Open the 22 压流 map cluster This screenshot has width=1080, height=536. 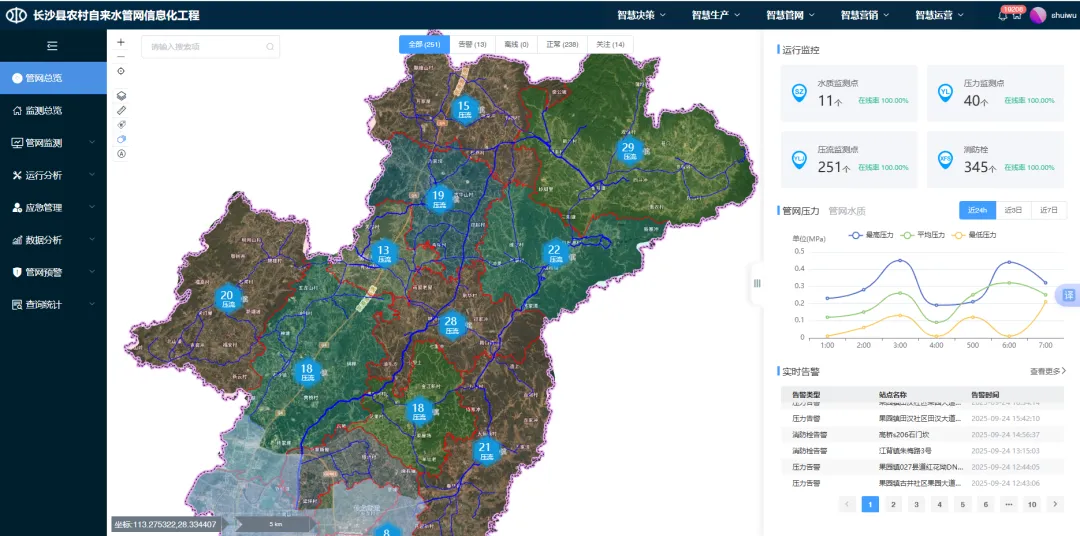click(x=554, y=253)
